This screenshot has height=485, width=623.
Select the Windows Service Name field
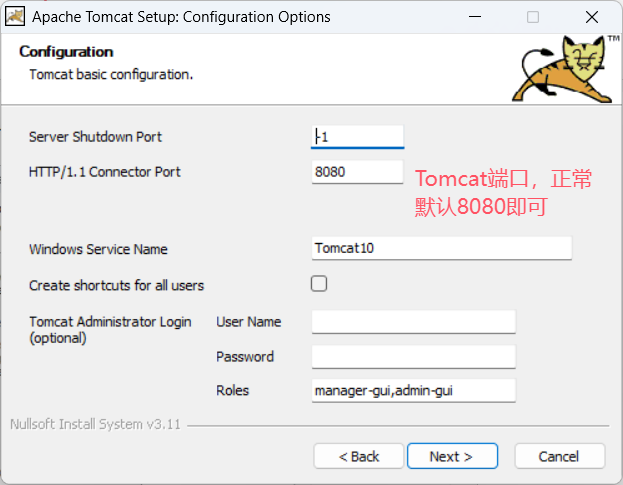click(x=441, y=248)
